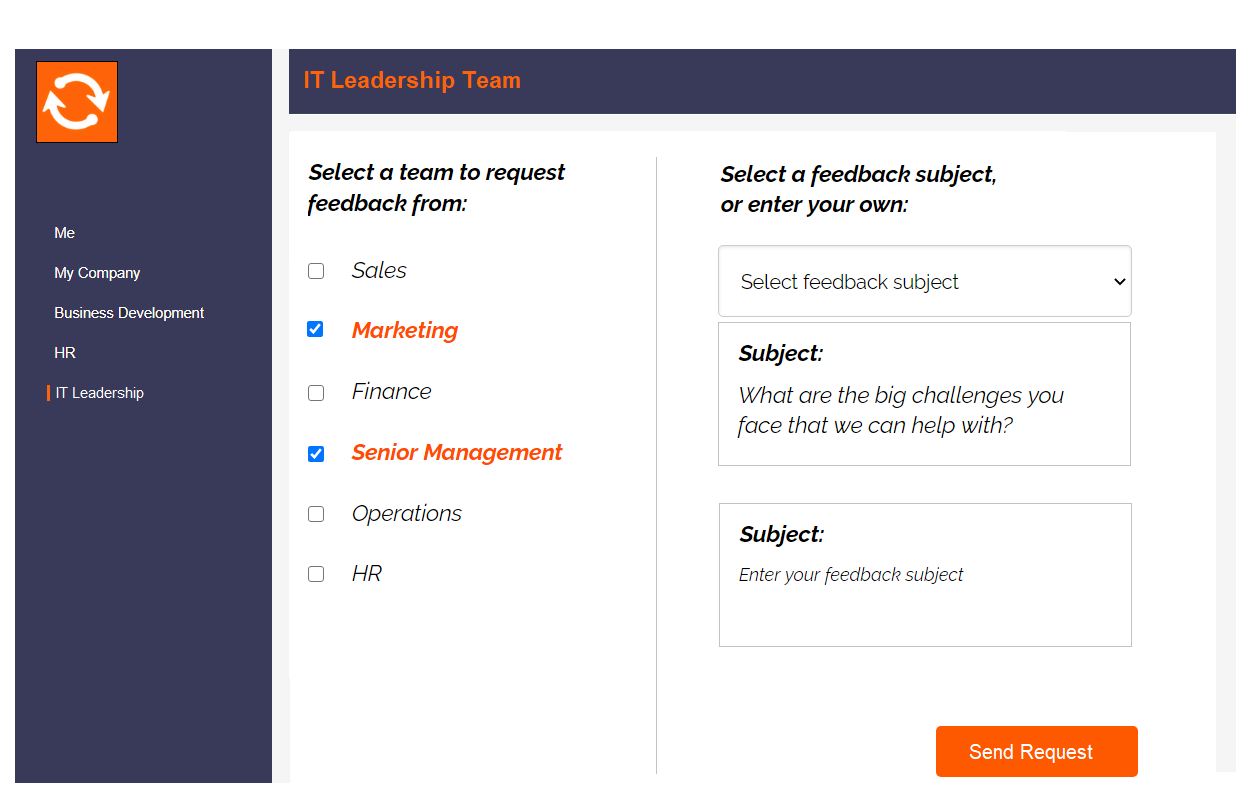Image resolution: width=1250 pixels, height=800 pixels.
Task: Open Me in the sidebar
Action: pyautogui.click(x=65, y=233)
